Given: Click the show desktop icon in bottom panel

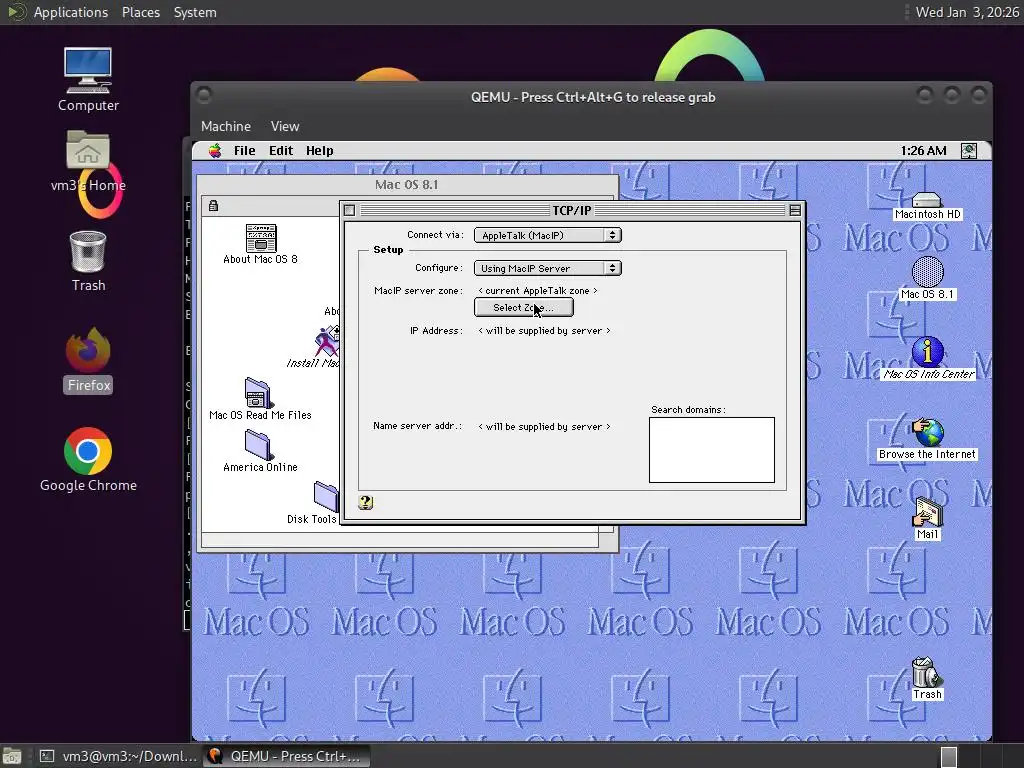Looking at the screenshot, I should click(x=12, y=756).
